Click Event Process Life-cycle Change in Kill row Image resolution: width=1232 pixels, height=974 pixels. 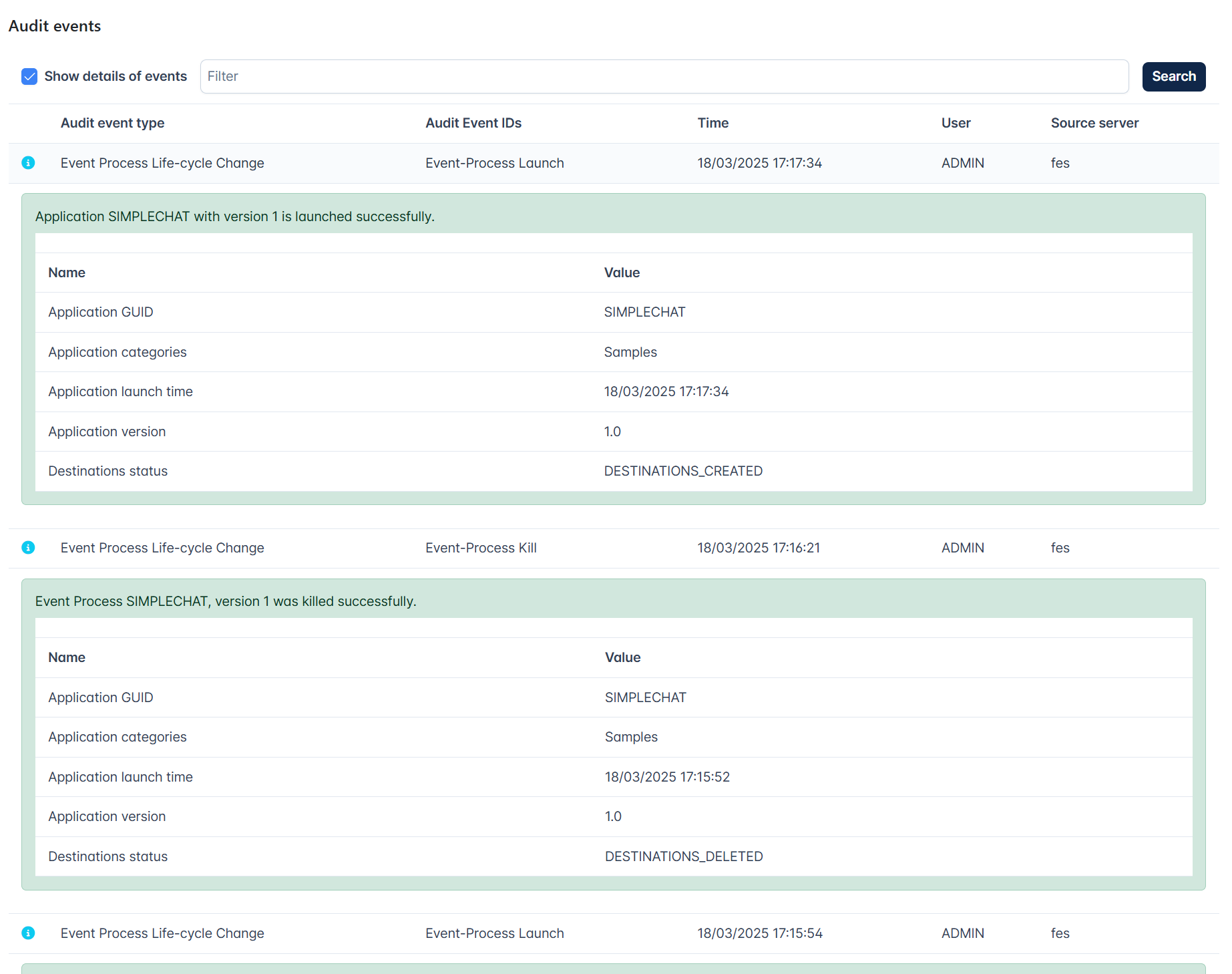coord(162,548)
